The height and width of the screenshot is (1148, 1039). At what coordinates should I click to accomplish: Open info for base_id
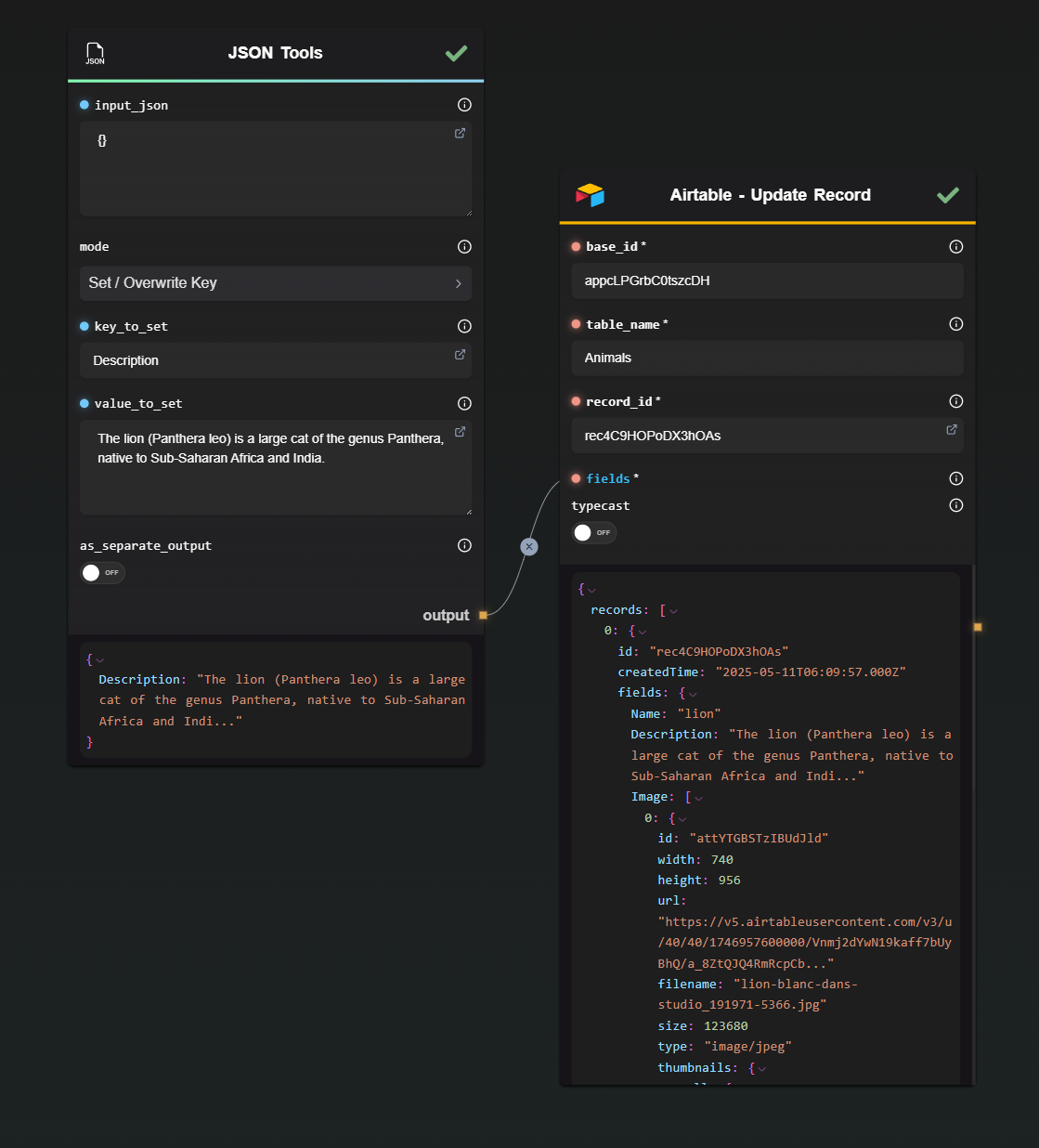(956, 246)
